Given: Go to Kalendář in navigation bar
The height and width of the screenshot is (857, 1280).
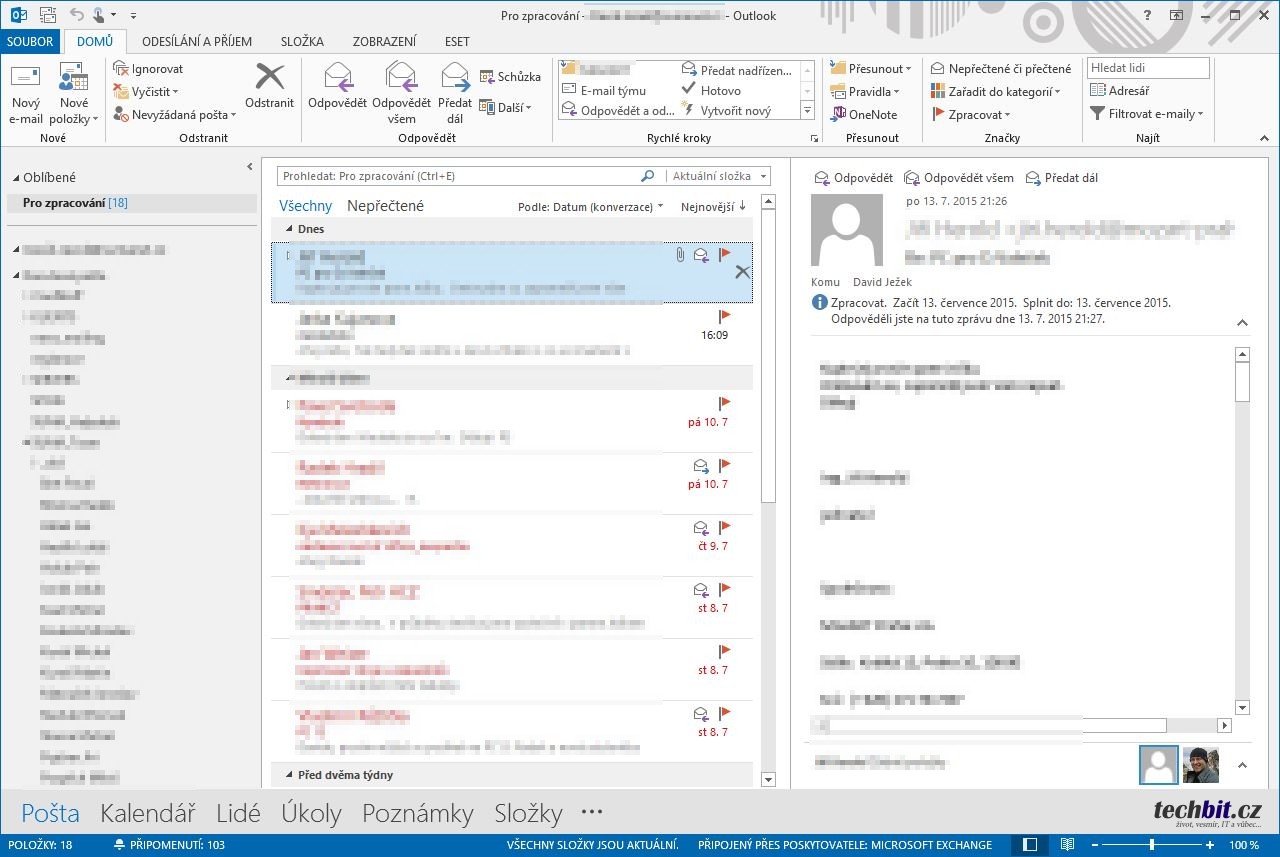Looking at the screenshot, I should [x=147, y=813].
